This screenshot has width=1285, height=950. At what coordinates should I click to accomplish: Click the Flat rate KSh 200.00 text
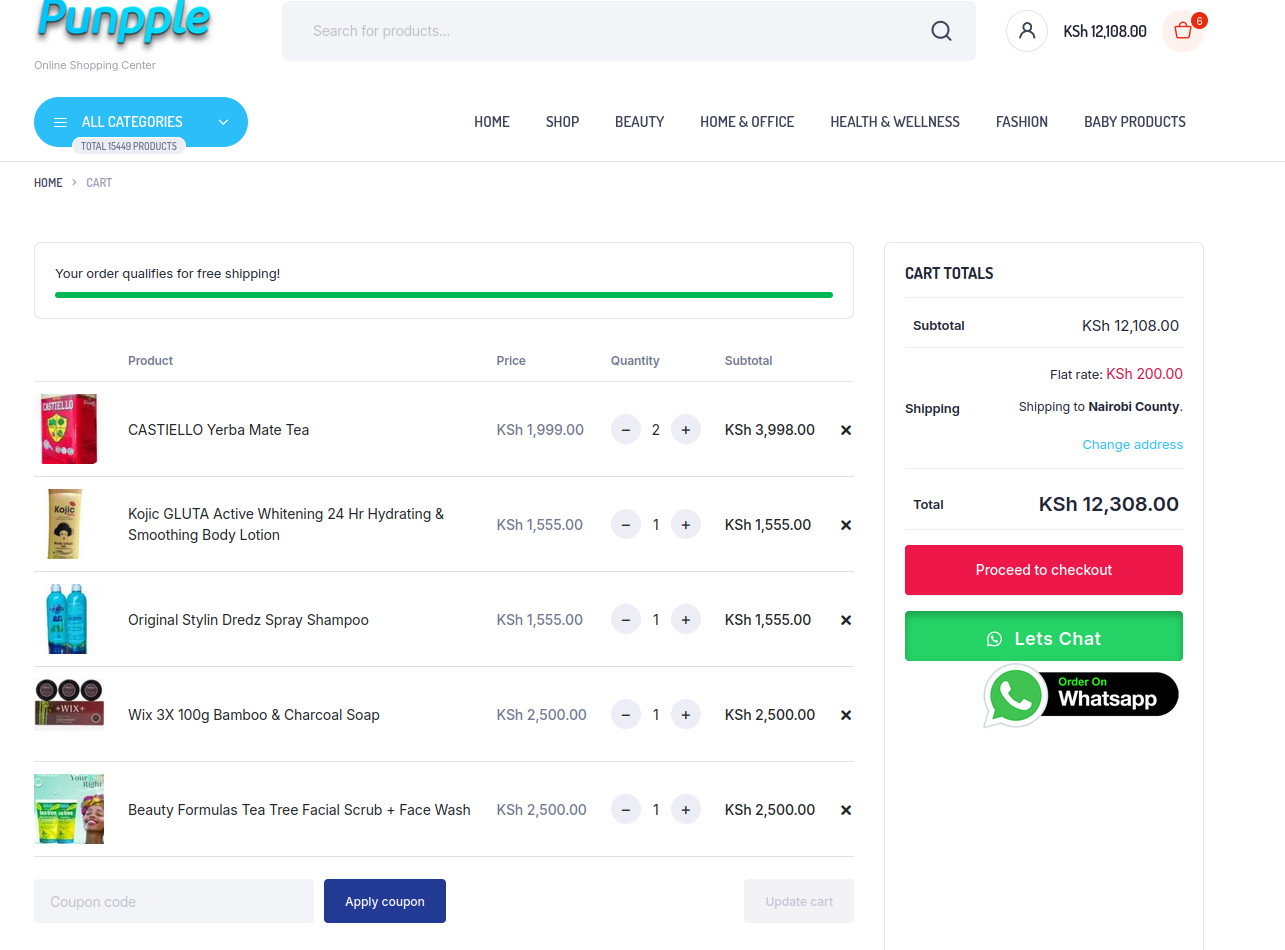(x=1116, y=374)
